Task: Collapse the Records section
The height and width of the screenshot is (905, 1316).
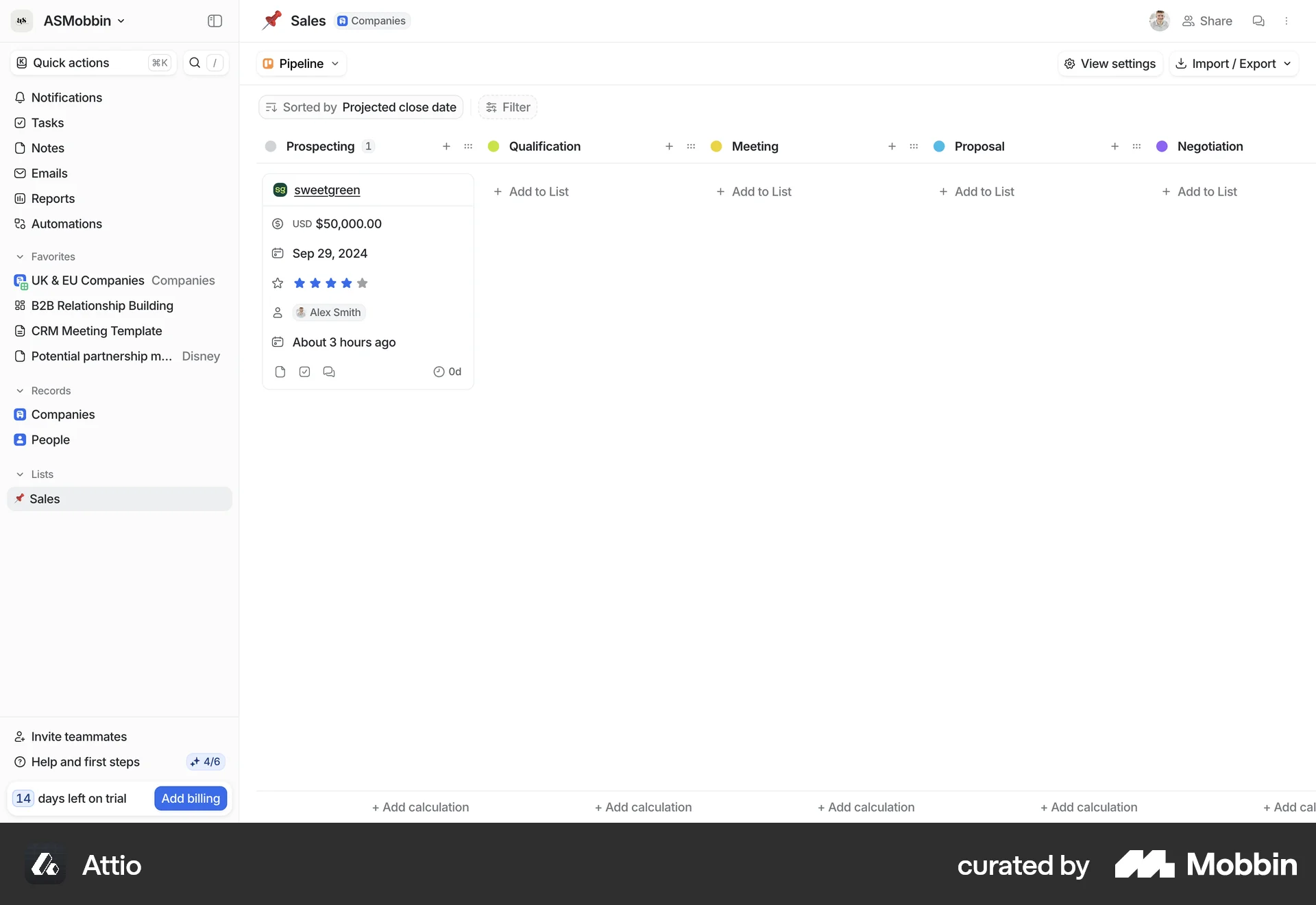Action: [20, 391]
